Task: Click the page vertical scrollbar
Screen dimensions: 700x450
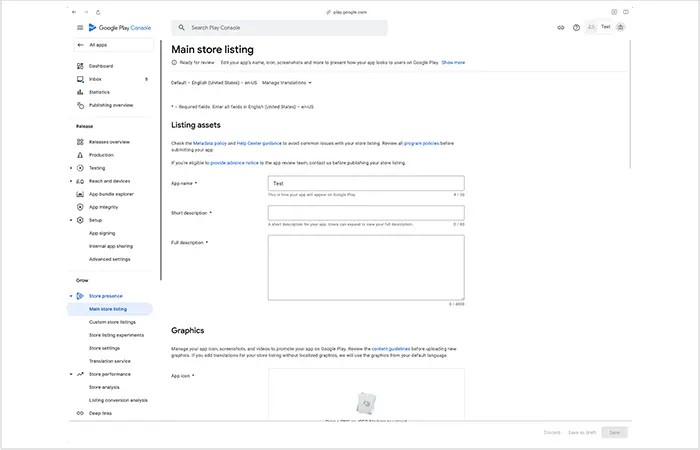Action: coord(630,104)
